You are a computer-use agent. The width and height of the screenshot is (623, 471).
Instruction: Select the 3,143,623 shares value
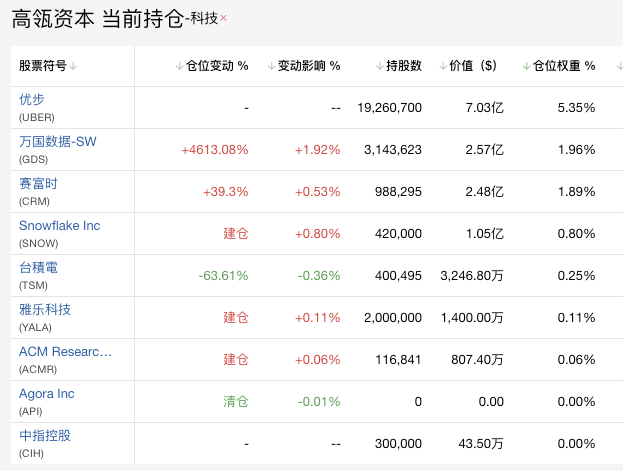[x=393, y=150]
